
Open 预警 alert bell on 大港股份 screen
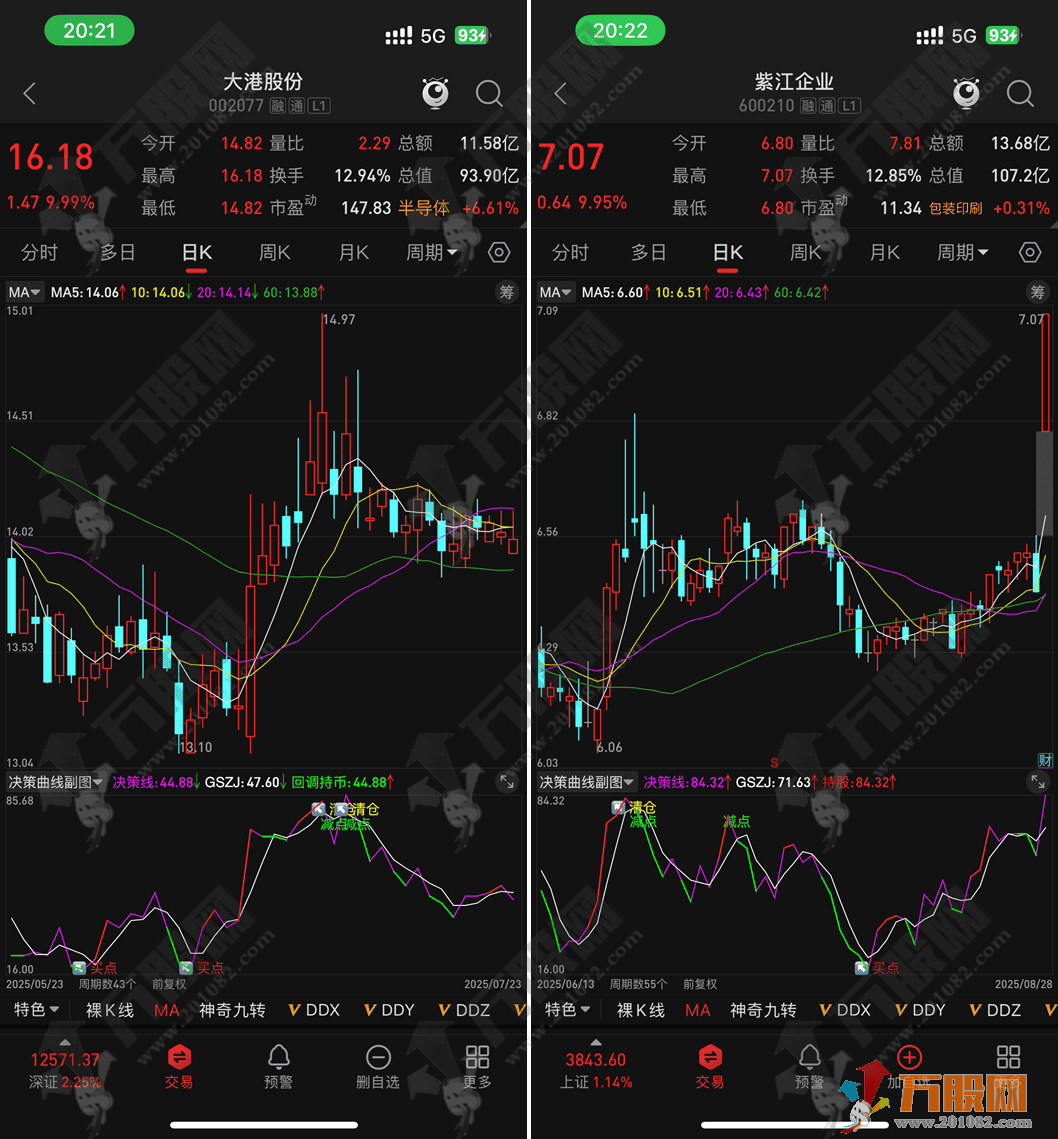pyautogui.click(x=278, y=1066)
